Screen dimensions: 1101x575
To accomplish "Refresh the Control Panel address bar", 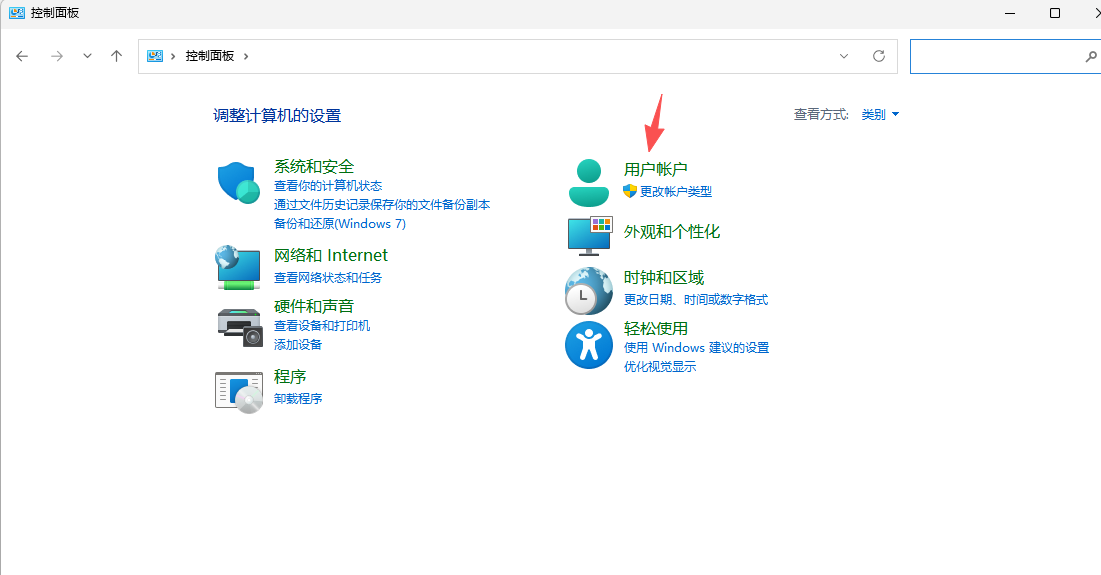I will click(879, 56).
